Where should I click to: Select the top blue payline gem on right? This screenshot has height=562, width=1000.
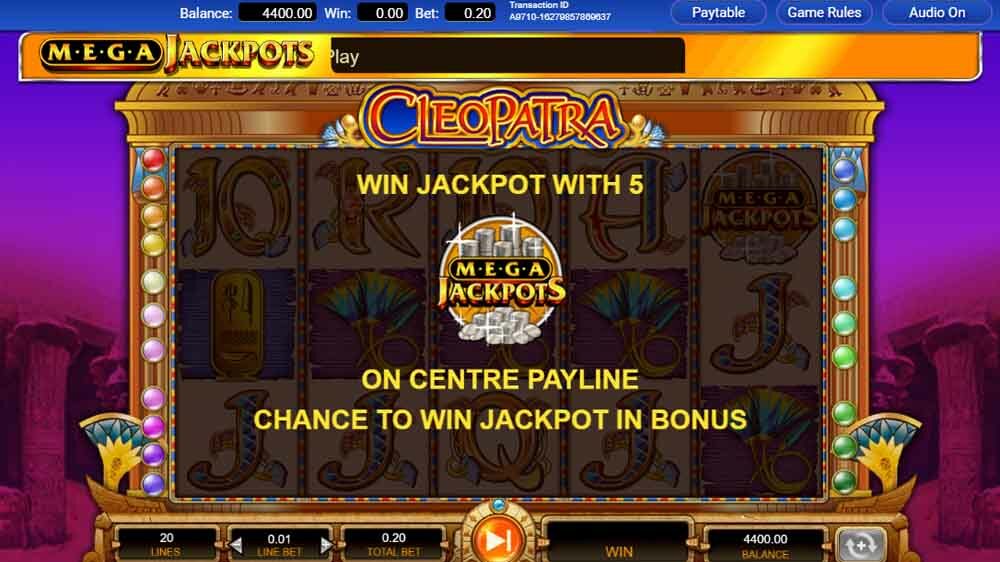[x=844, y=170]
